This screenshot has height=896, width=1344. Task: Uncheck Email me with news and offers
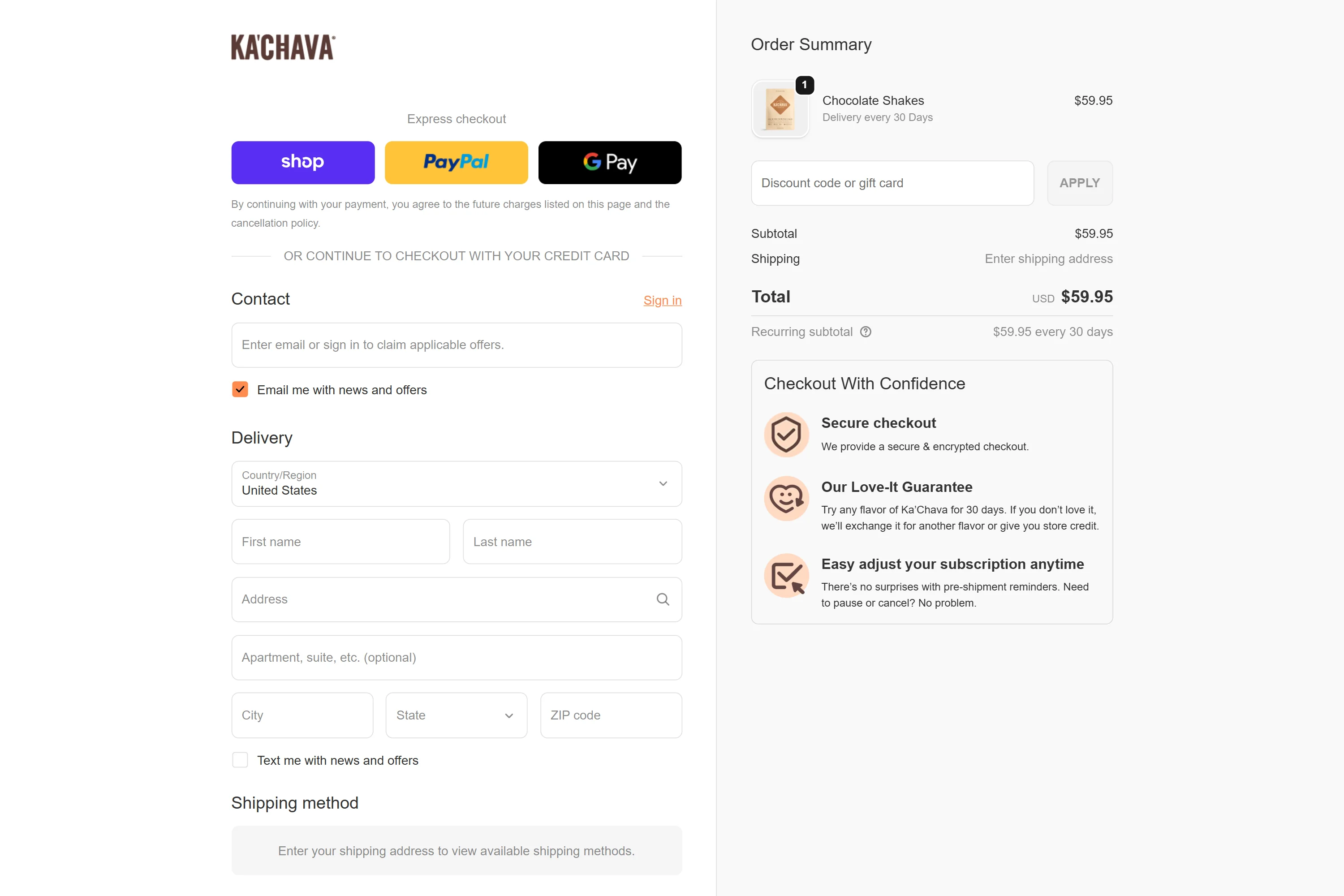click(x=240, y=390)
